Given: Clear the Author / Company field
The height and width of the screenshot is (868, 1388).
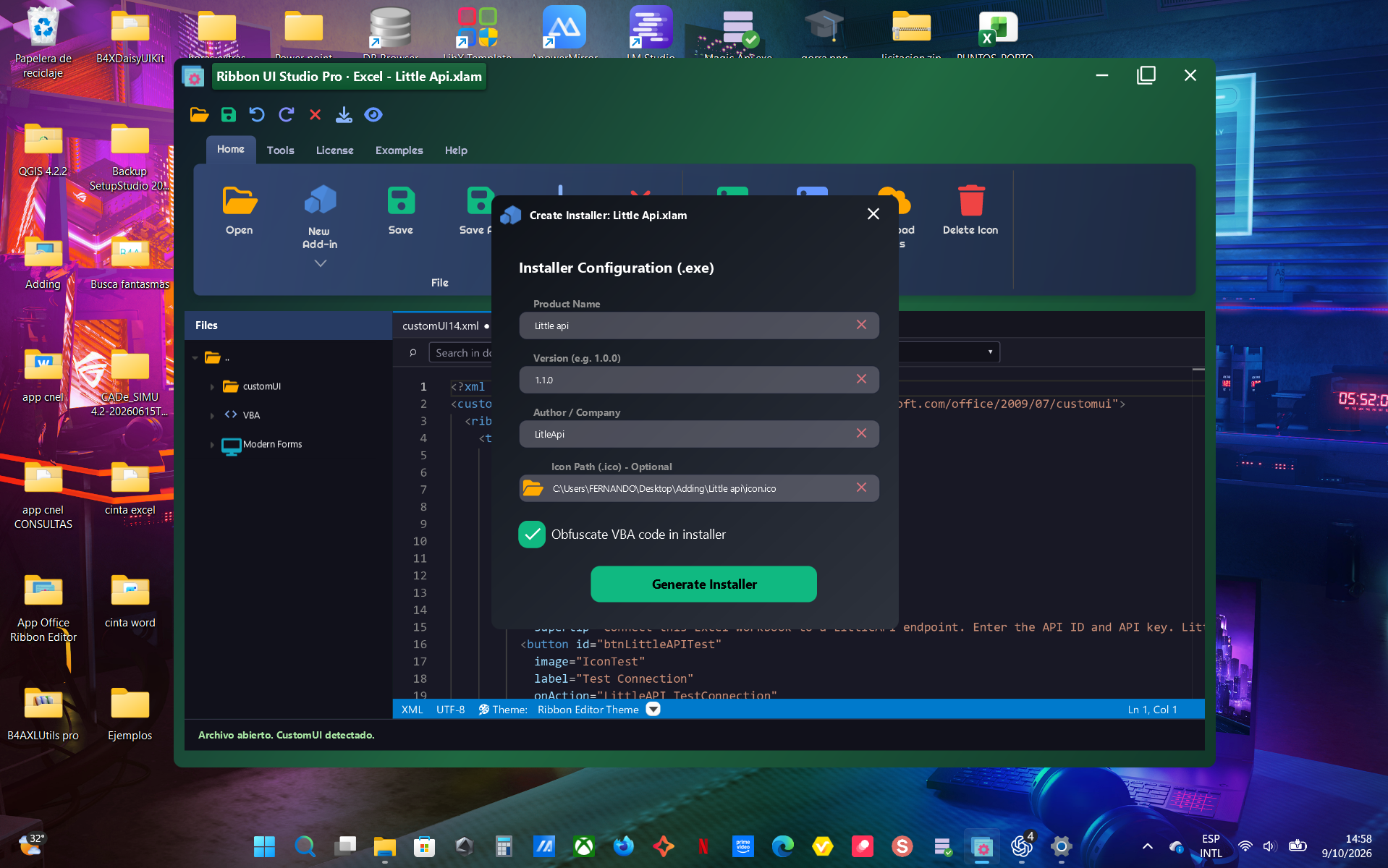Looking at the screenshot, I should (x=861, y=433).
